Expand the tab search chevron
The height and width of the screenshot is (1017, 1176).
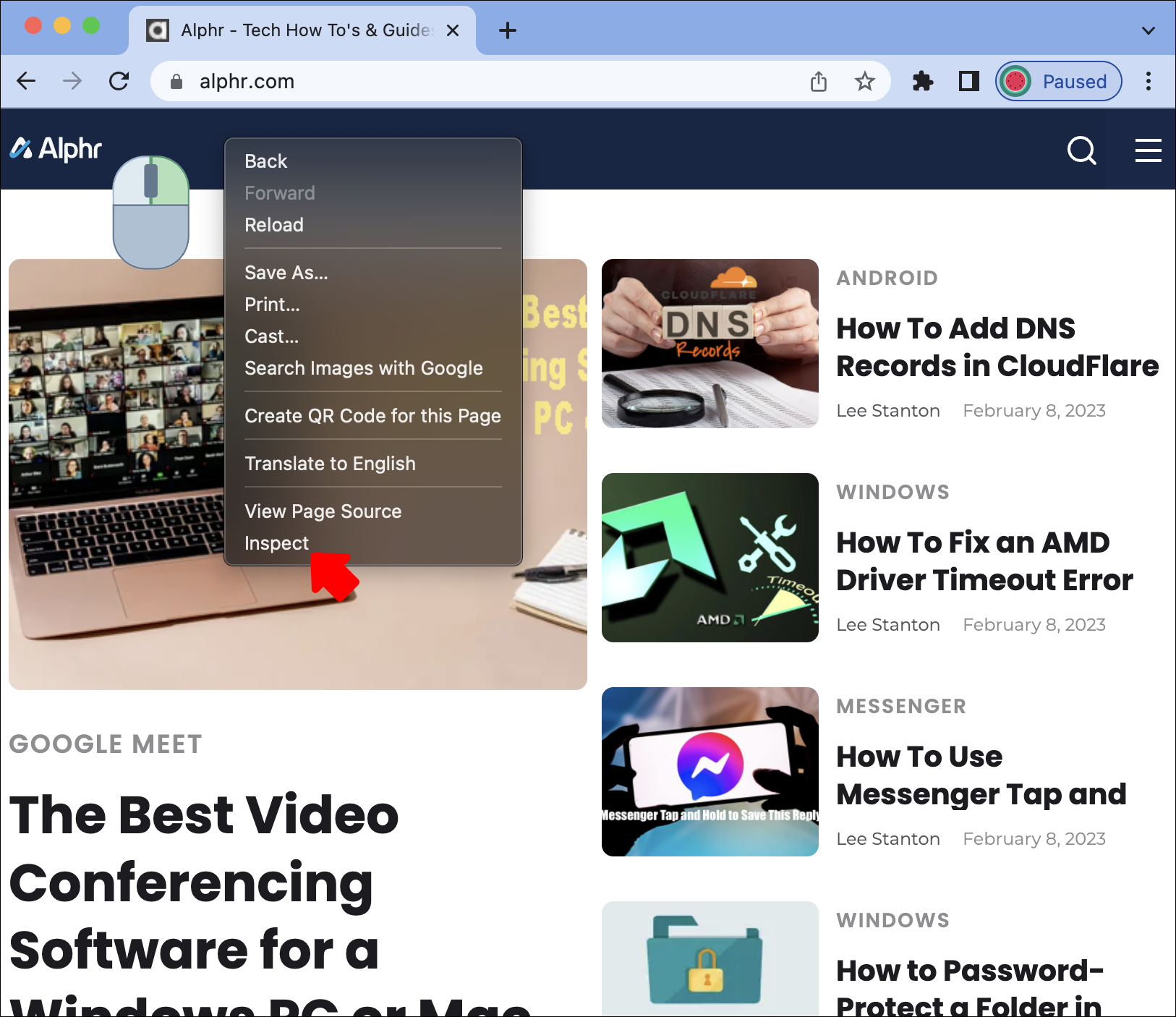click(1148, 30)
